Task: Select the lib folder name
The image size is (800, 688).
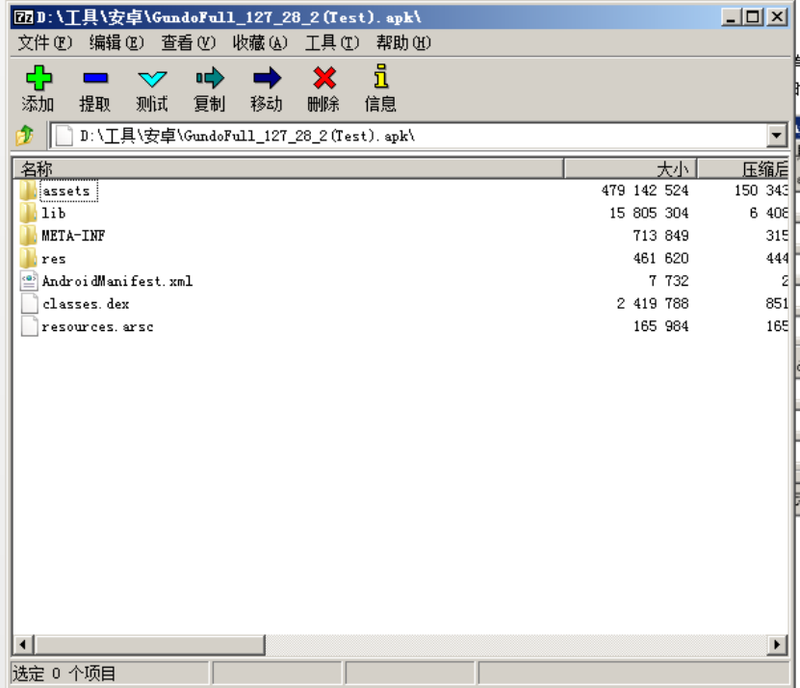Action: 54,213
